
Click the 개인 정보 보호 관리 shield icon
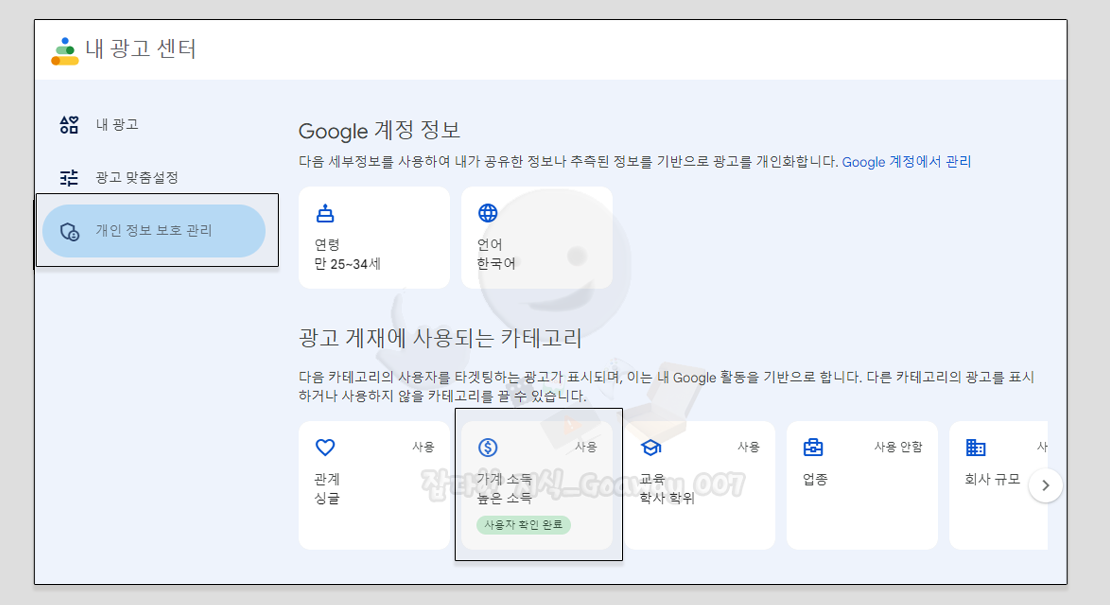coord(69,231)
